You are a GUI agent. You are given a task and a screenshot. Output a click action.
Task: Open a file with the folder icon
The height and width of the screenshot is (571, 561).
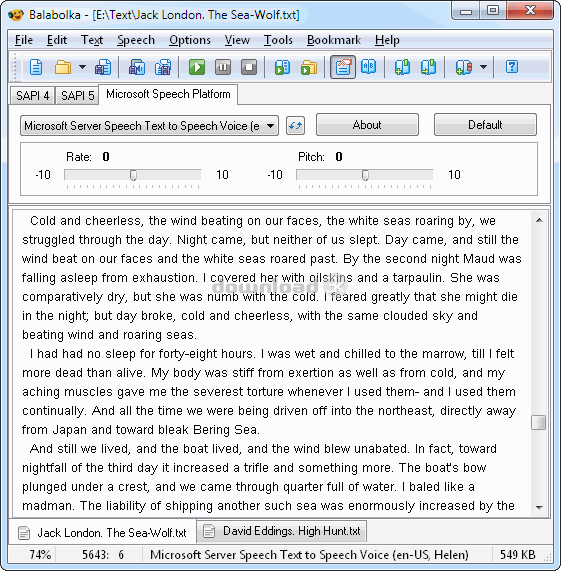click(x=63, y=67)
